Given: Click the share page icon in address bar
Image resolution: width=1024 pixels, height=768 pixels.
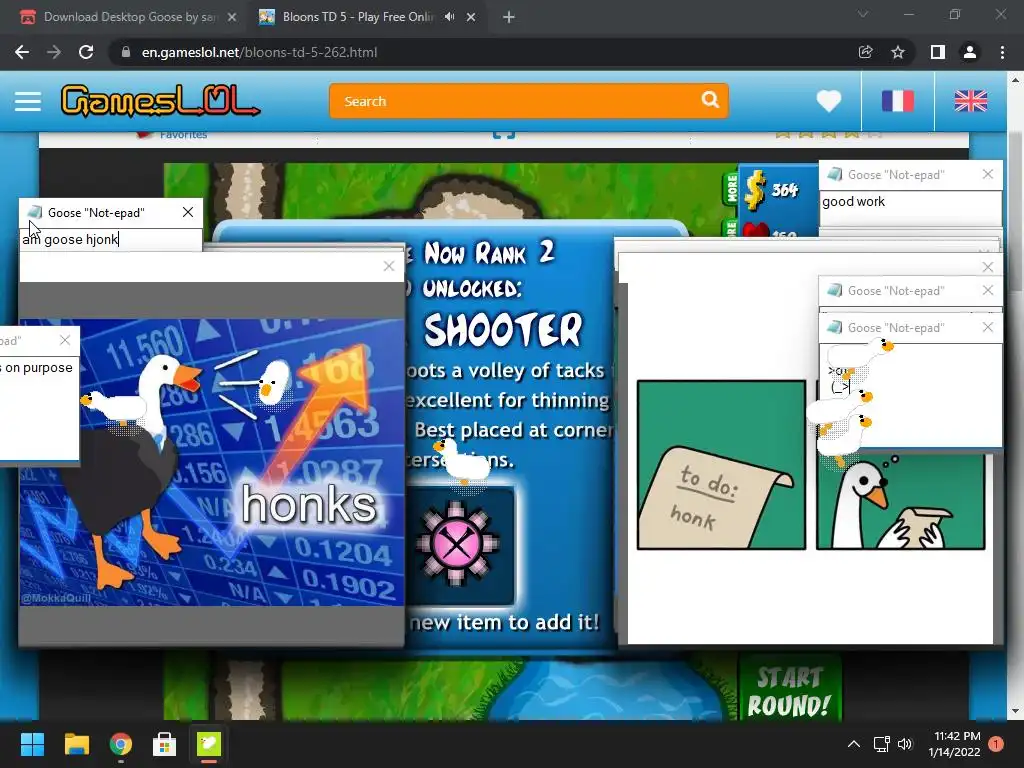Looking at the screenshot, I should point(865,52).
